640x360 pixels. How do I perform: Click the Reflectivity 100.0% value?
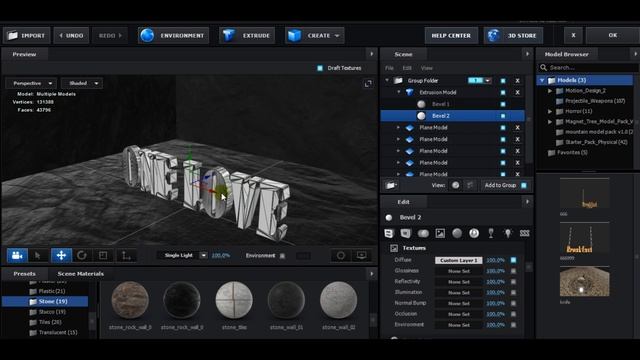495,282
